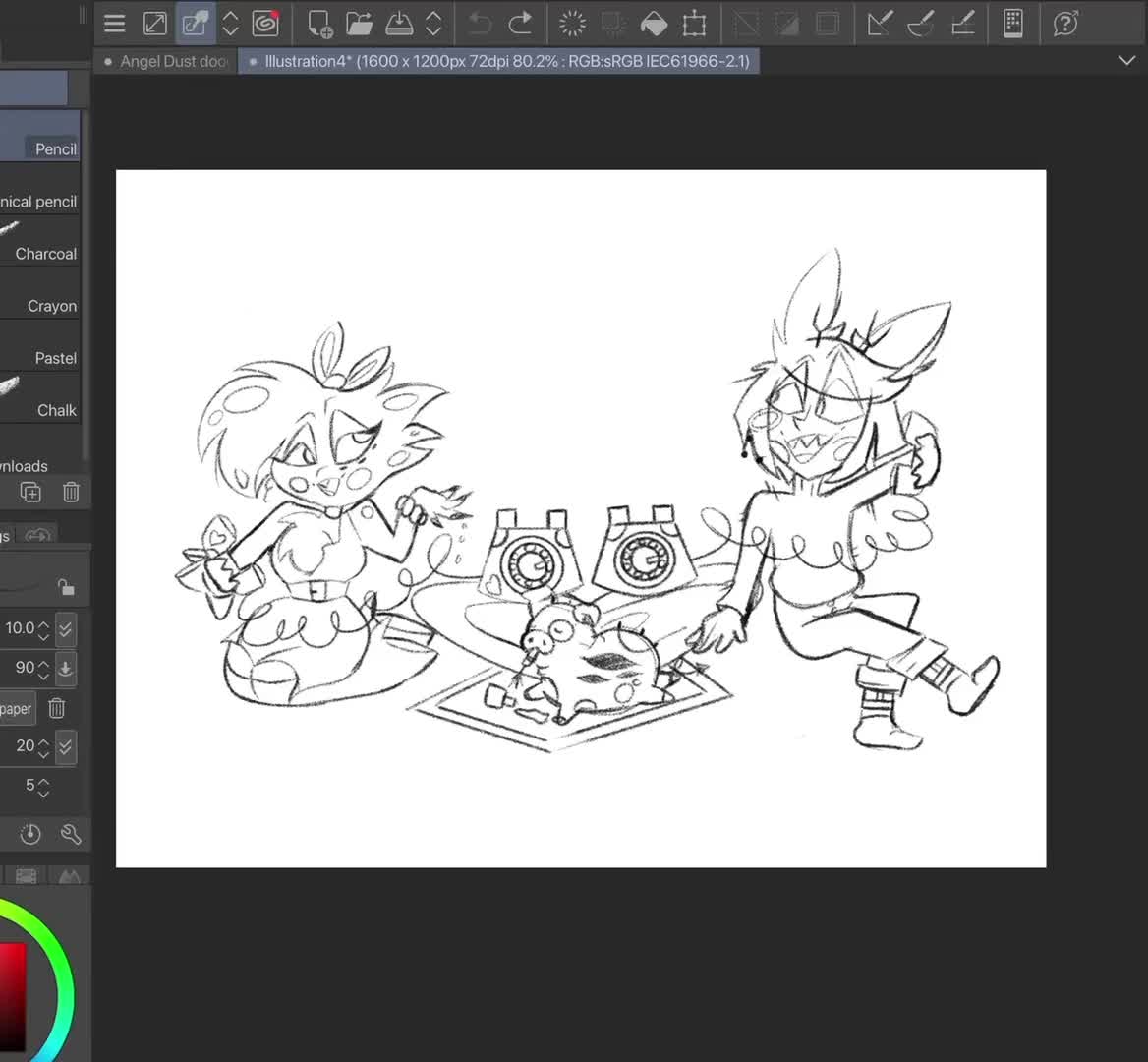Click the up/down chevrons beside the Clip Studio icon
The height and width of the screenshot is (1062, 1148).
[230, 24]
